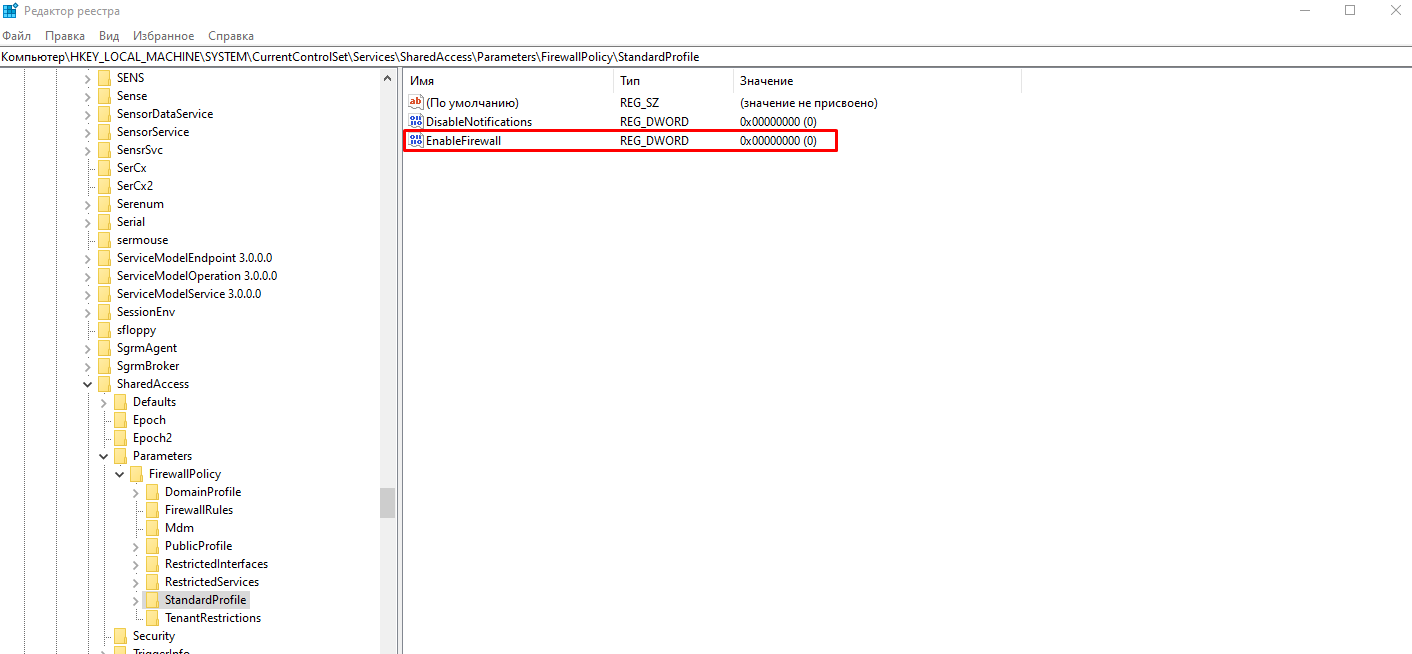Click the StandardProfile folder icon
This screenshot has height=654, width=1412.
tap(152, 600)
